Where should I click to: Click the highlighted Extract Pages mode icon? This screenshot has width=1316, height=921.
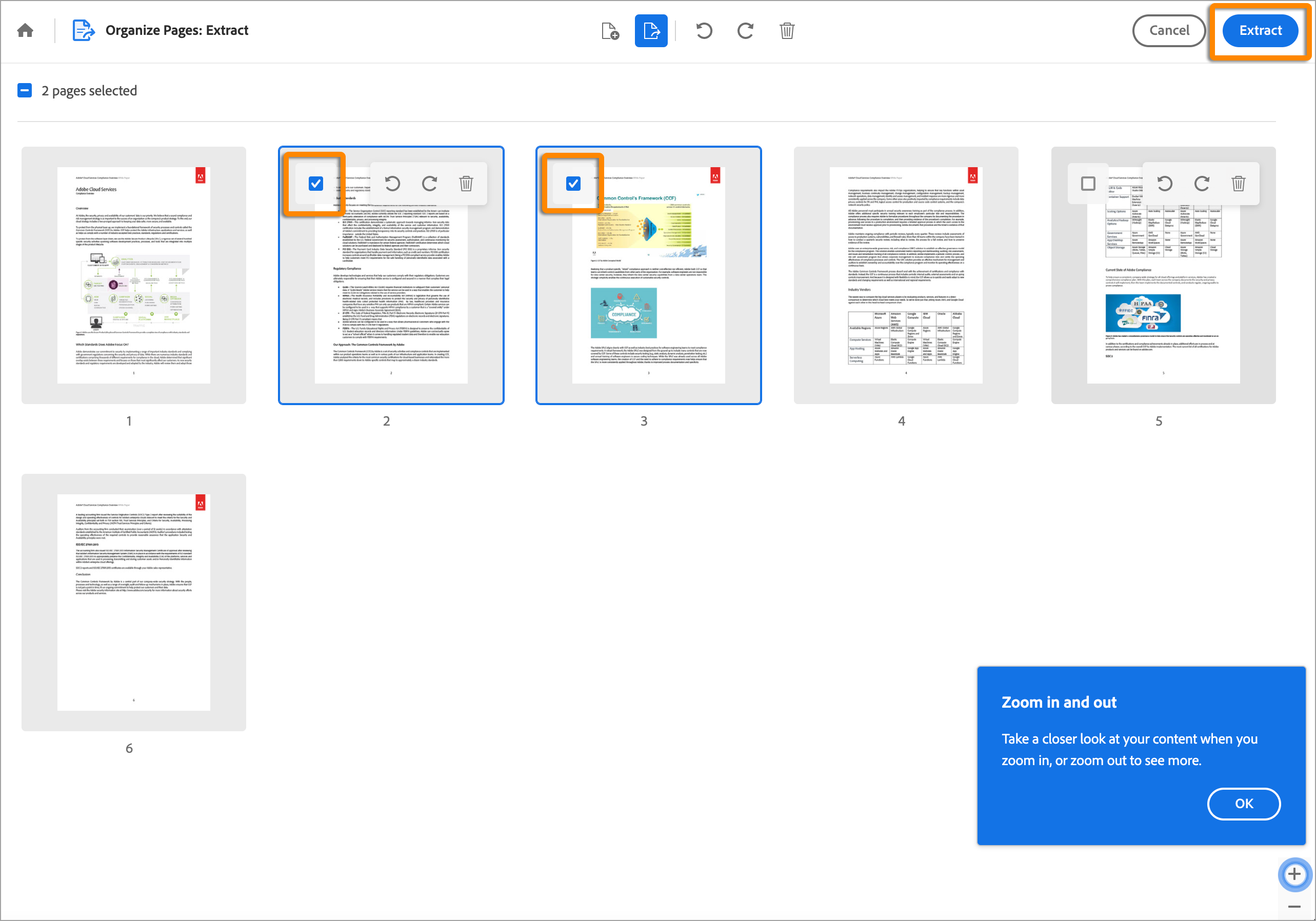tap(651, 30)
